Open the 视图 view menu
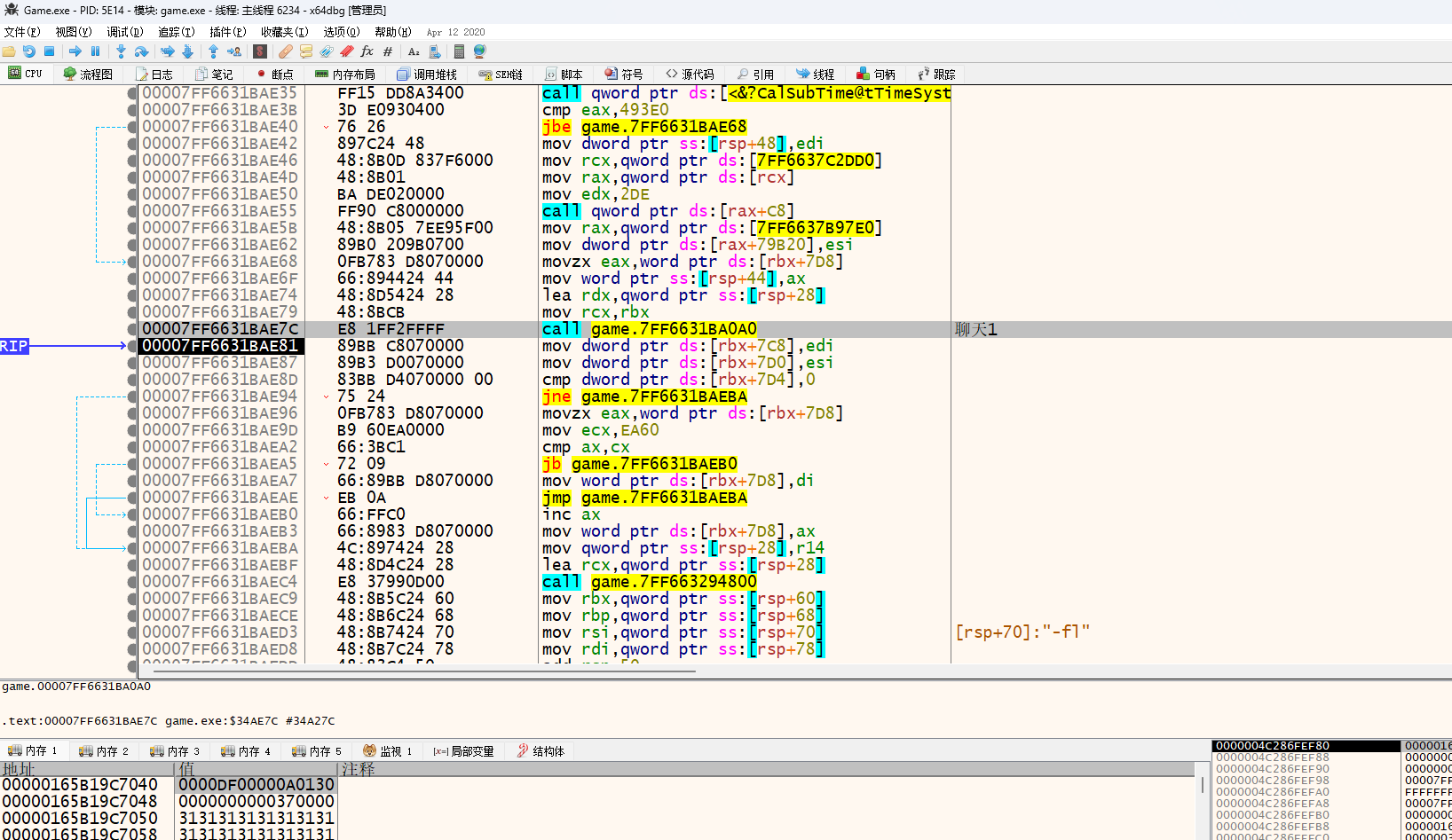The image size is (1452, 840). (x=74, y=32)
